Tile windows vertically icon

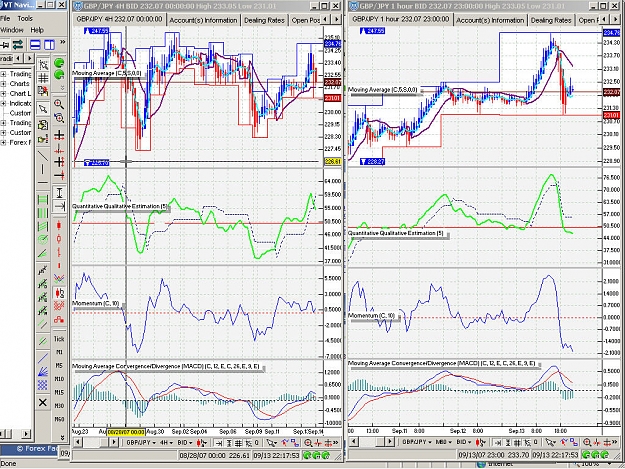pyautogui.click(x=49, y=45)
